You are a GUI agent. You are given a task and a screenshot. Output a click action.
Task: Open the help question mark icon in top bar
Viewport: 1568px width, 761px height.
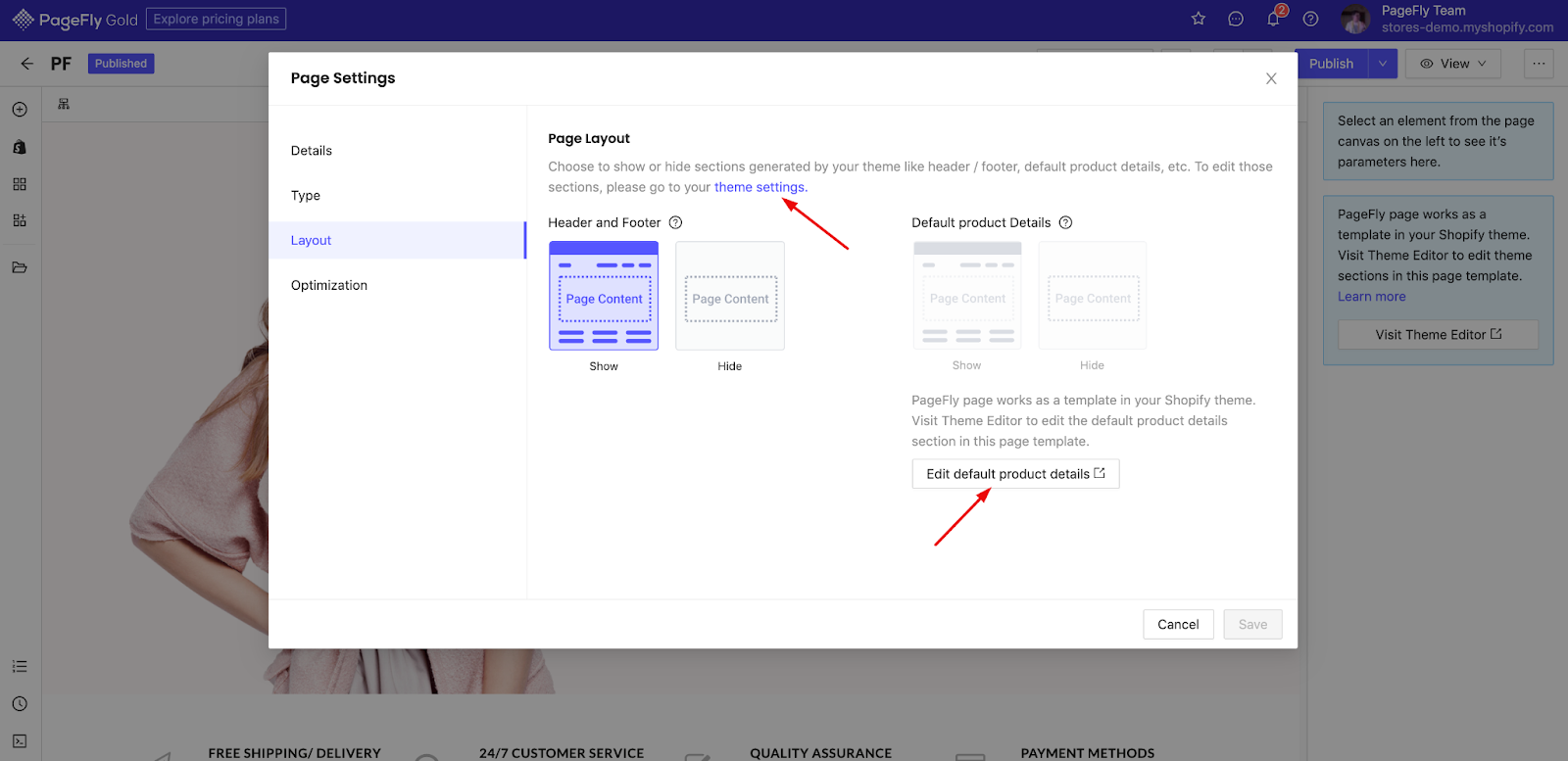(x=1311, y=19)
